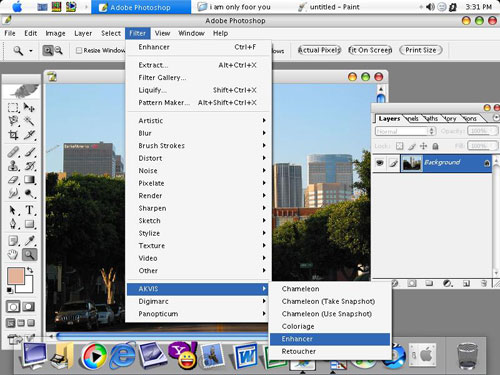Swap foreground and background colors
This screenshot has width=500, height=375.
tap(30, 270)
